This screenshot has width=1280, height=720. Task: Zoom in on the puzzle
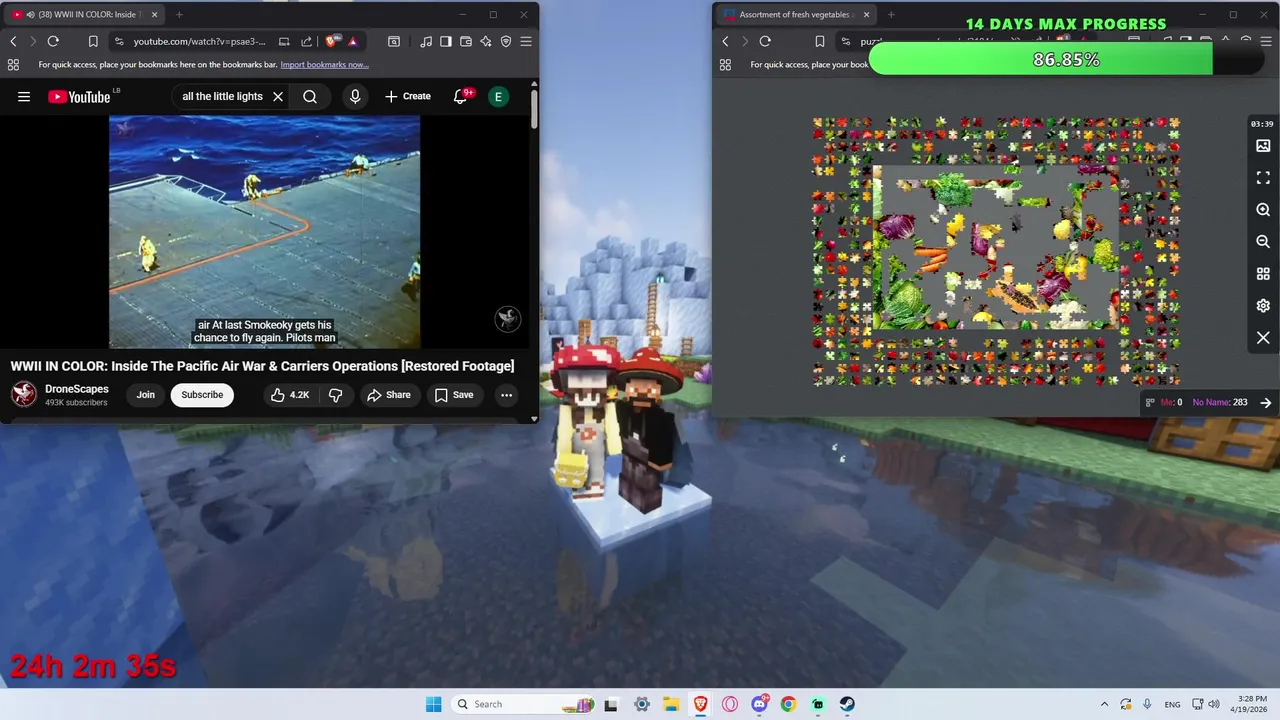pos(1263,210)
